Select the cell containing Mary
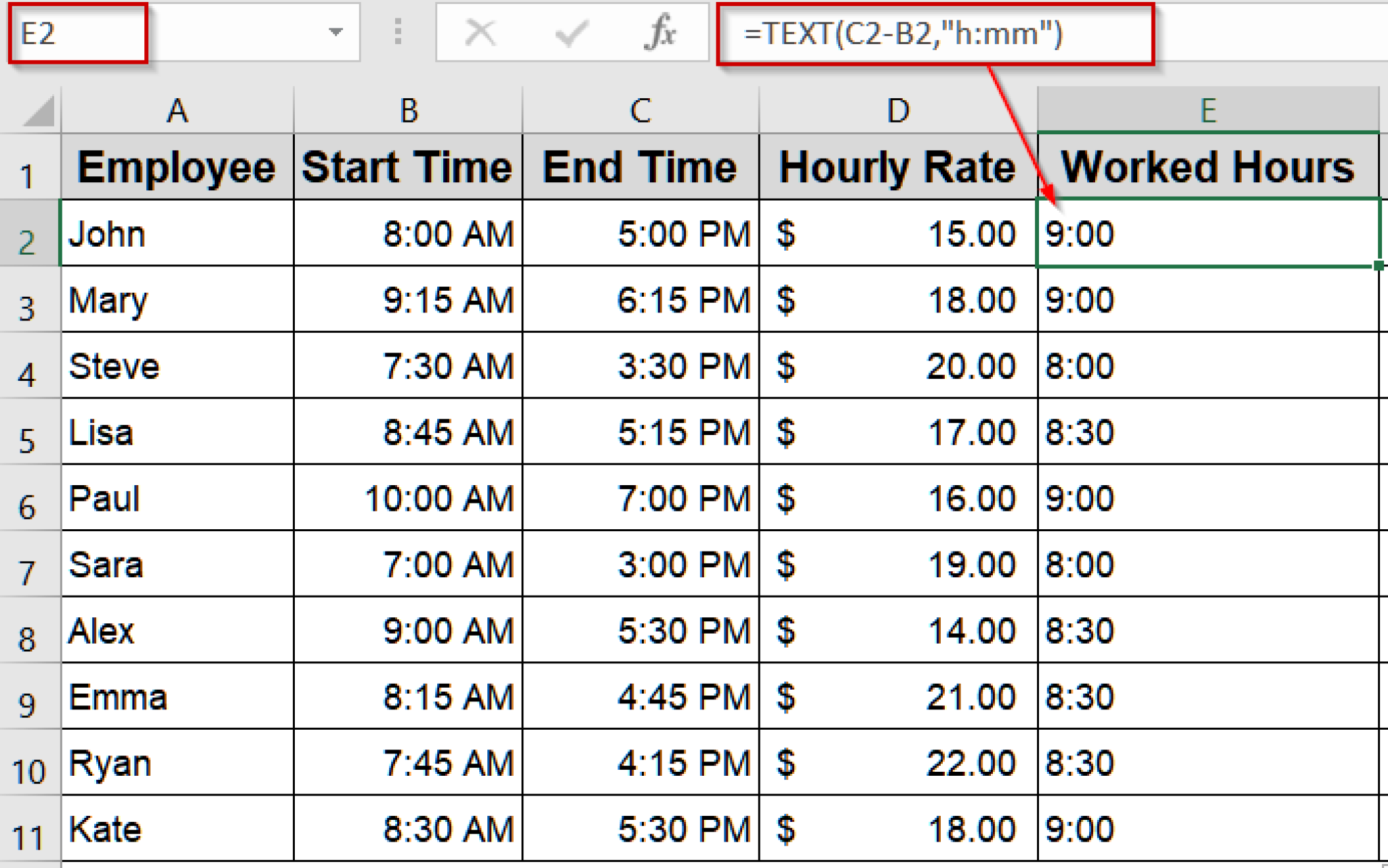This screenshot has height=868, width=1388. [x=177, y=299]
